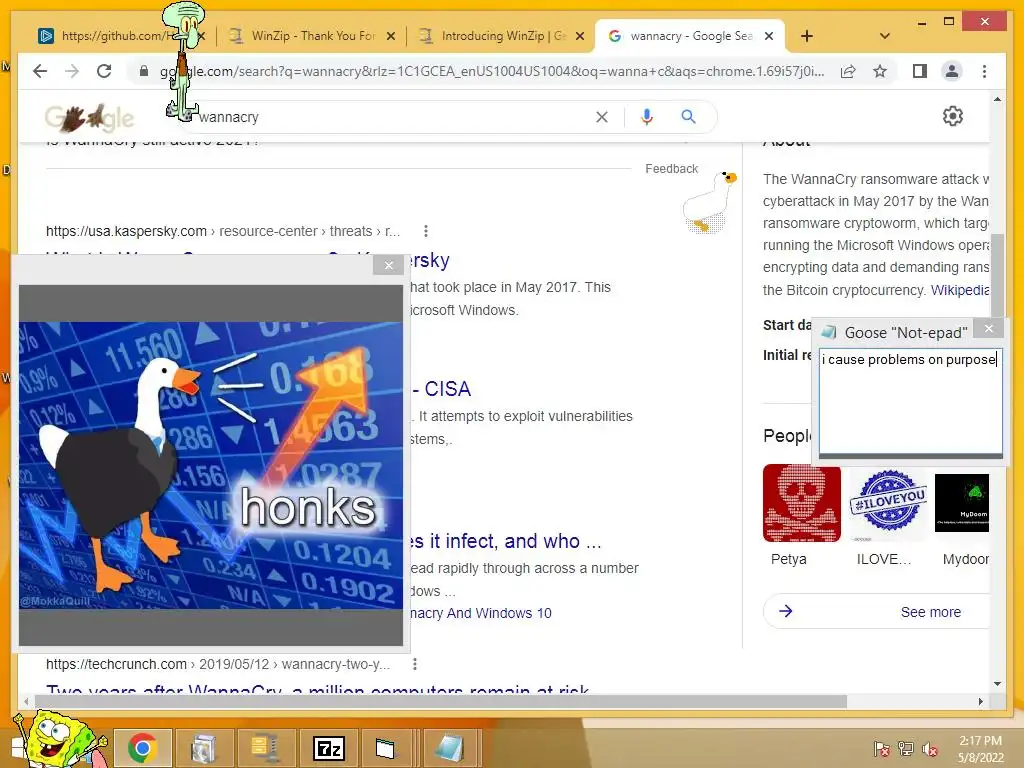Viewport: 1024px width, 768px height.
Task: Clear the wannacry search query
Action: (601, 117)
